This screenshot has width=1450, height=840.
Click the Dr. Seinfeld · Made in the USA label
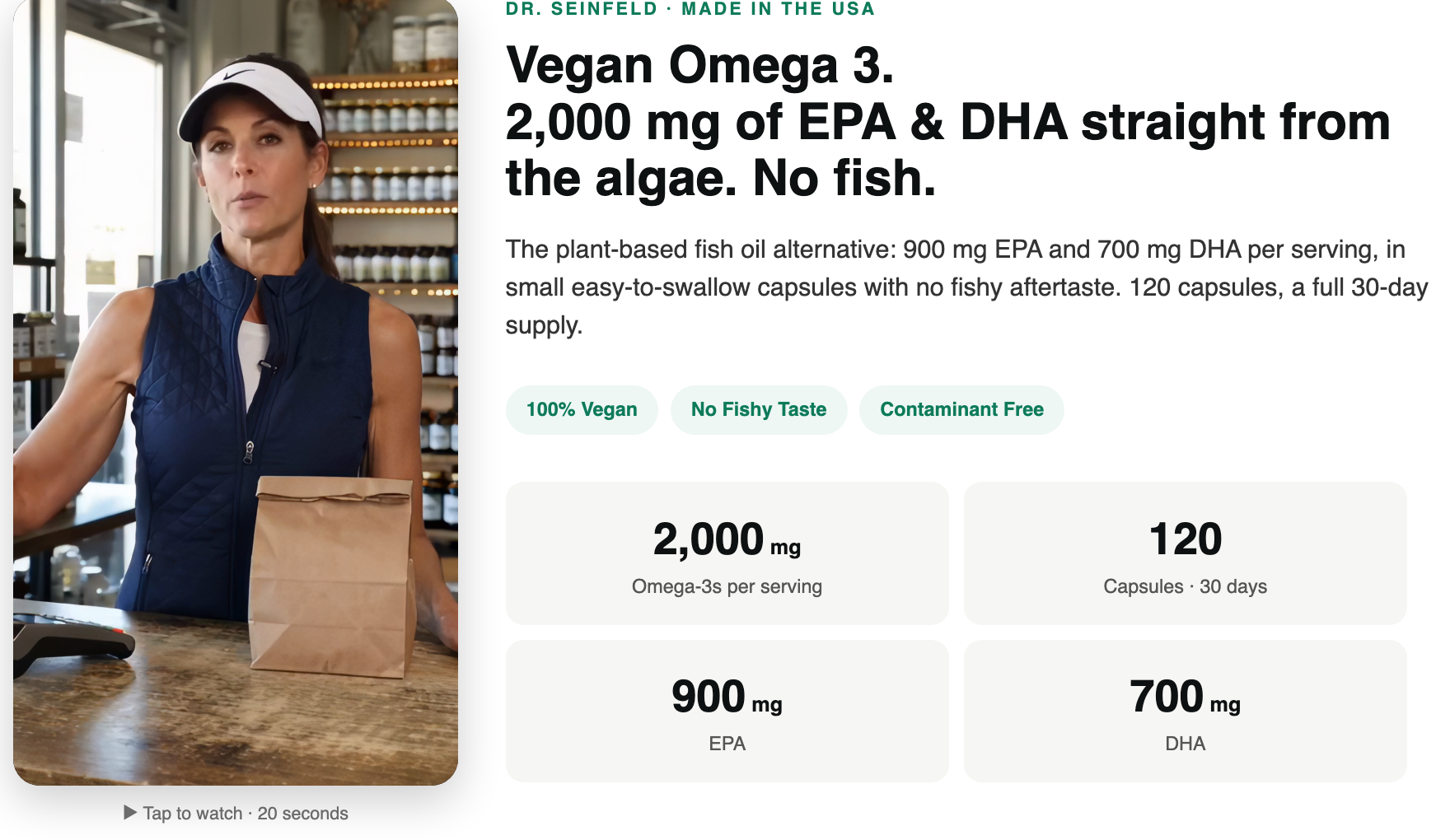point(690,9)
